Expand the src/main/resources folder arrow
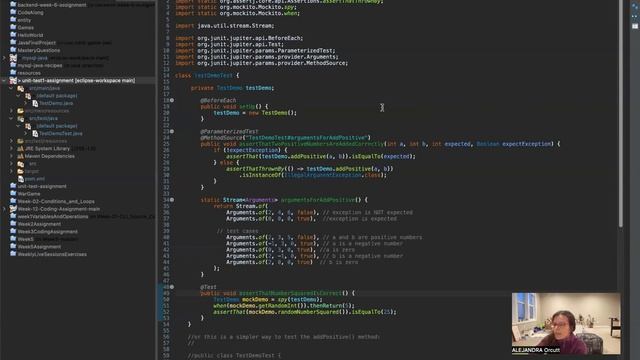Image resolution: width=640 pixels, height=360 pixels. (x=11, y=111)
